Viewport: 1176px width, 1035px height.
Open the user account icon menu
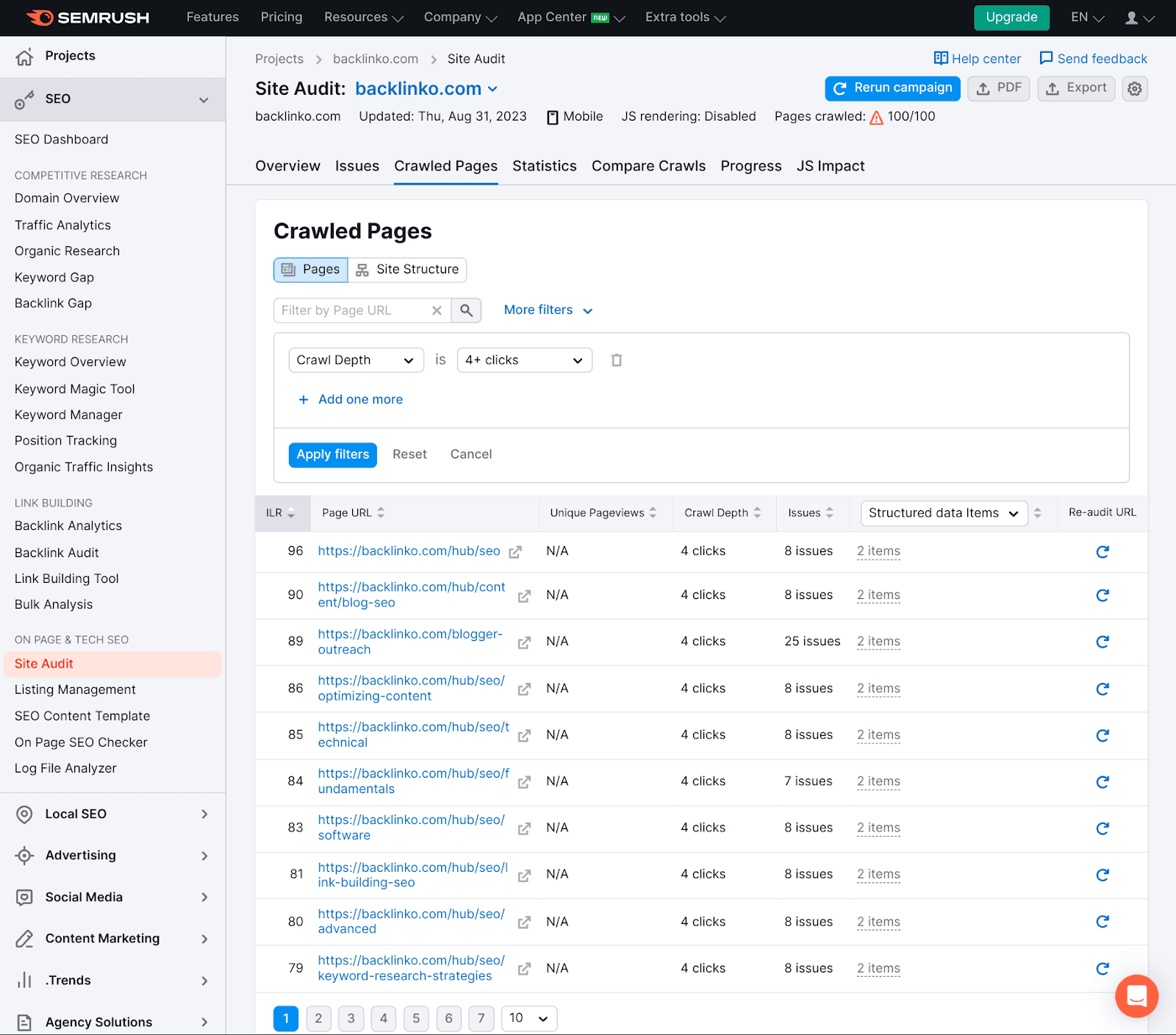[1139, 18]
